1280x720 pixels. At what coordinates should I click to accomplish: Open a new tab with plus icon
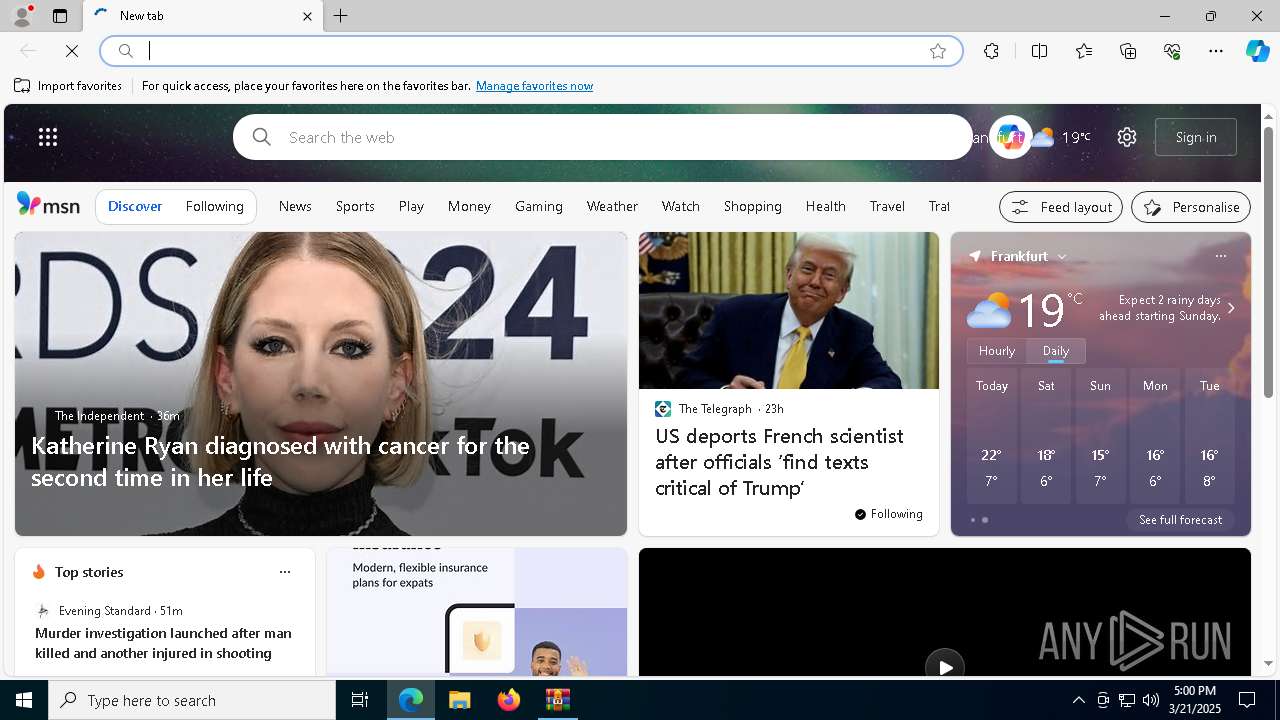[x=341, y=16]
